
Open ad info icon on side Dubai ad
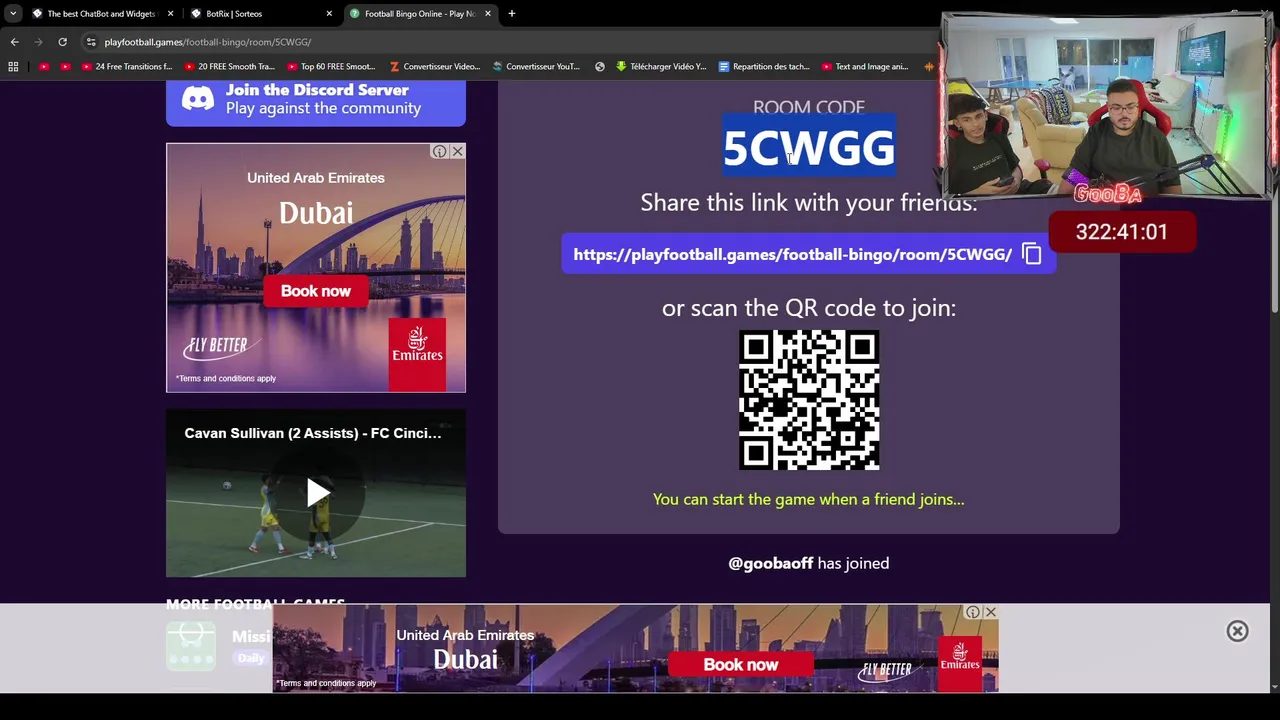pos(439,152)
